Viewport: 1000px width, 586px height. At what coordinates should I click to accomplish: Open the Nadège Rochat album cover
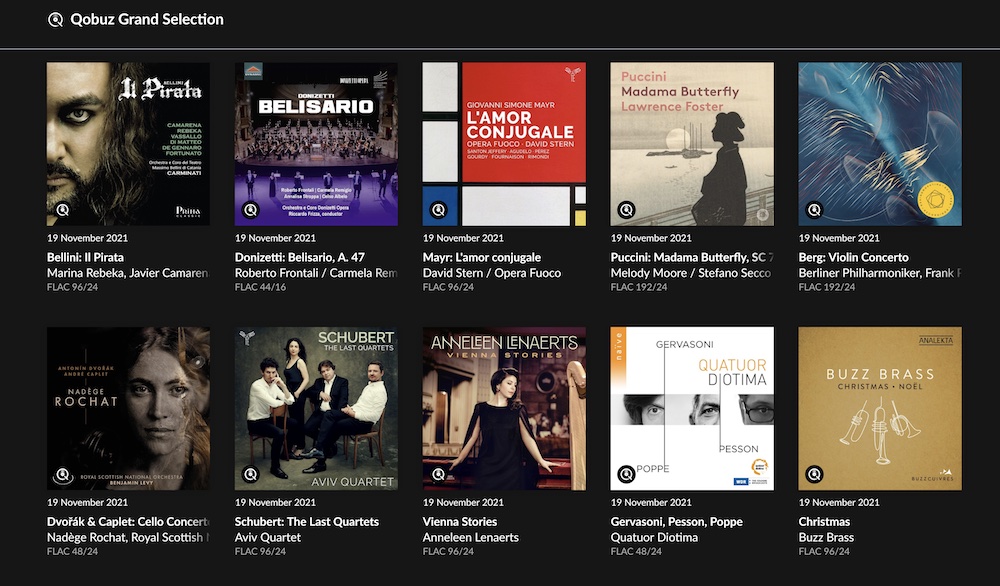click(128, 409)
